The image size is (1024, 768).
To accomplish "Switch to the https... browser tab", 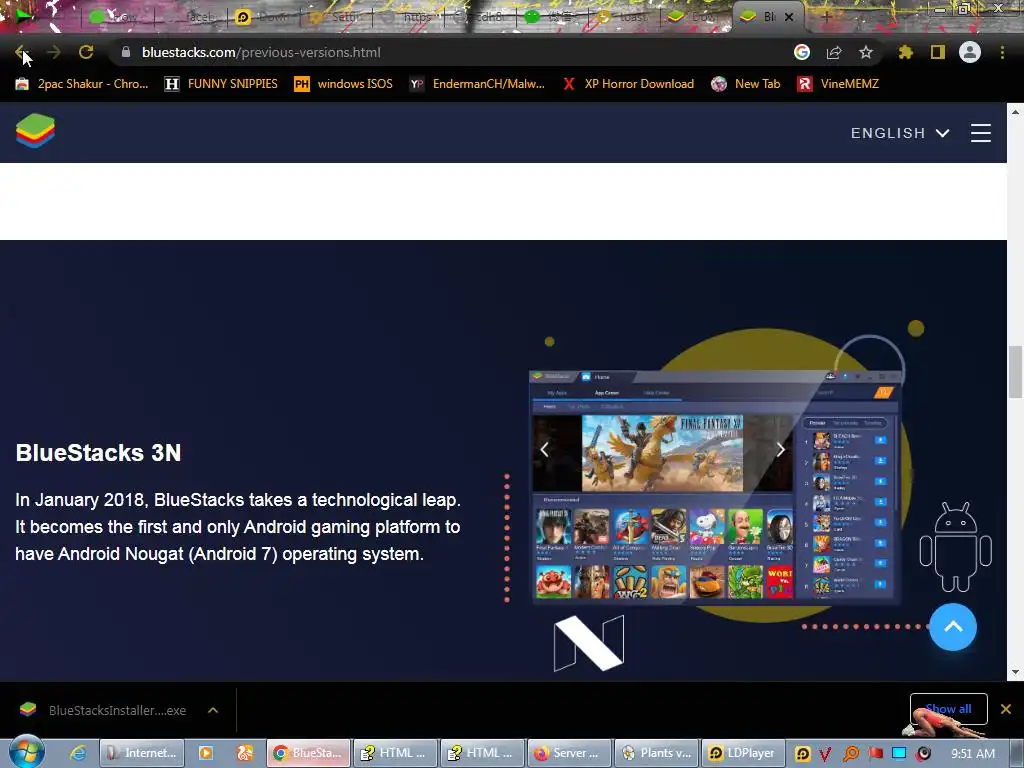I will pos(406,17).
